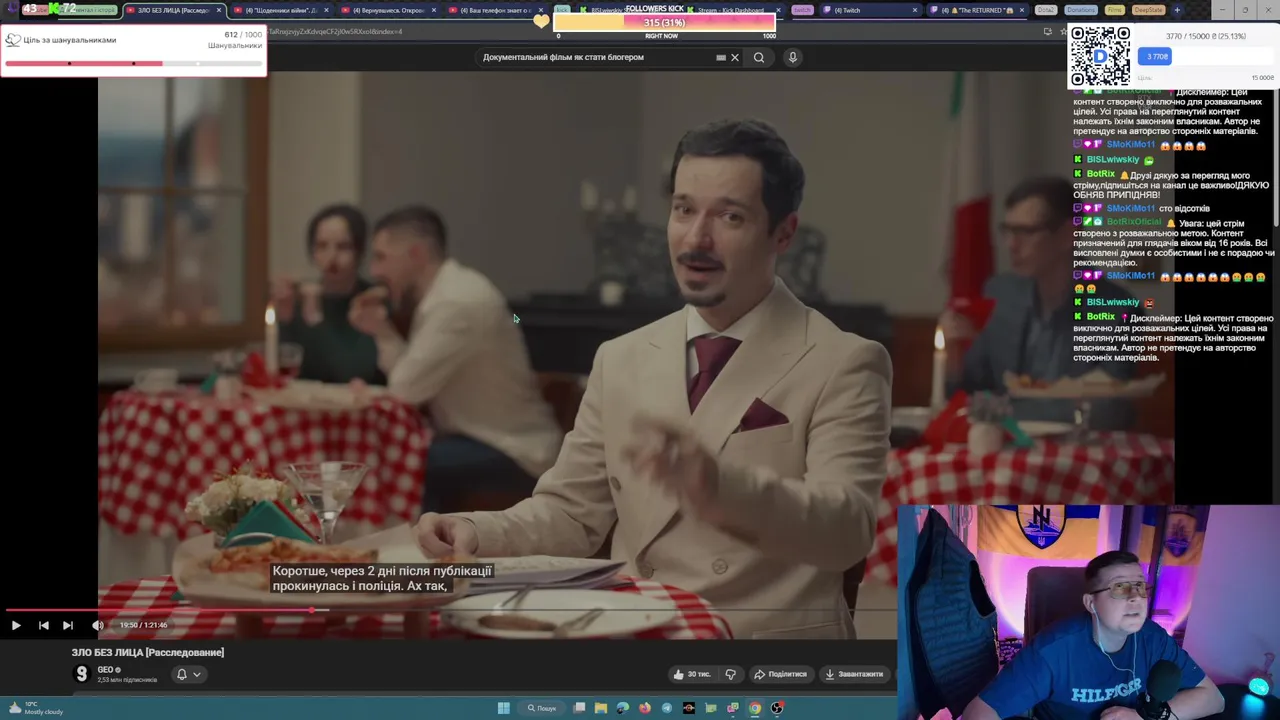
Task: Launch Firefox from the taskbar
Action: pyautogui.click(x=644, y=708)
